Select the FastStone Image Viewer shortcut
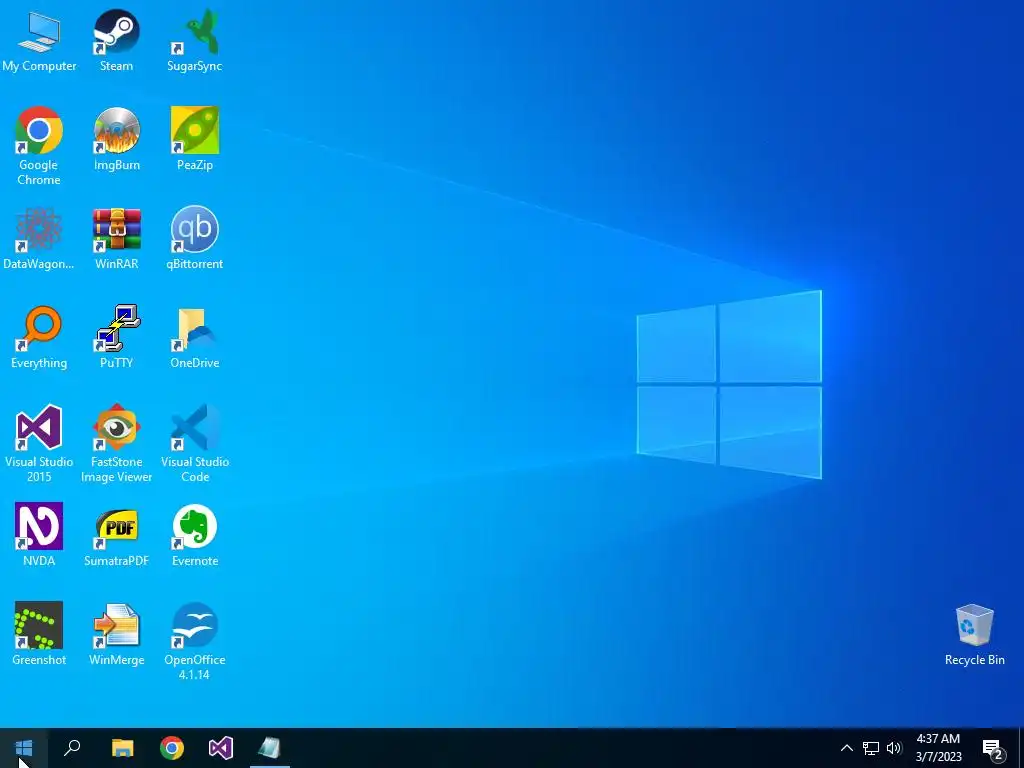 click(116, 443)
